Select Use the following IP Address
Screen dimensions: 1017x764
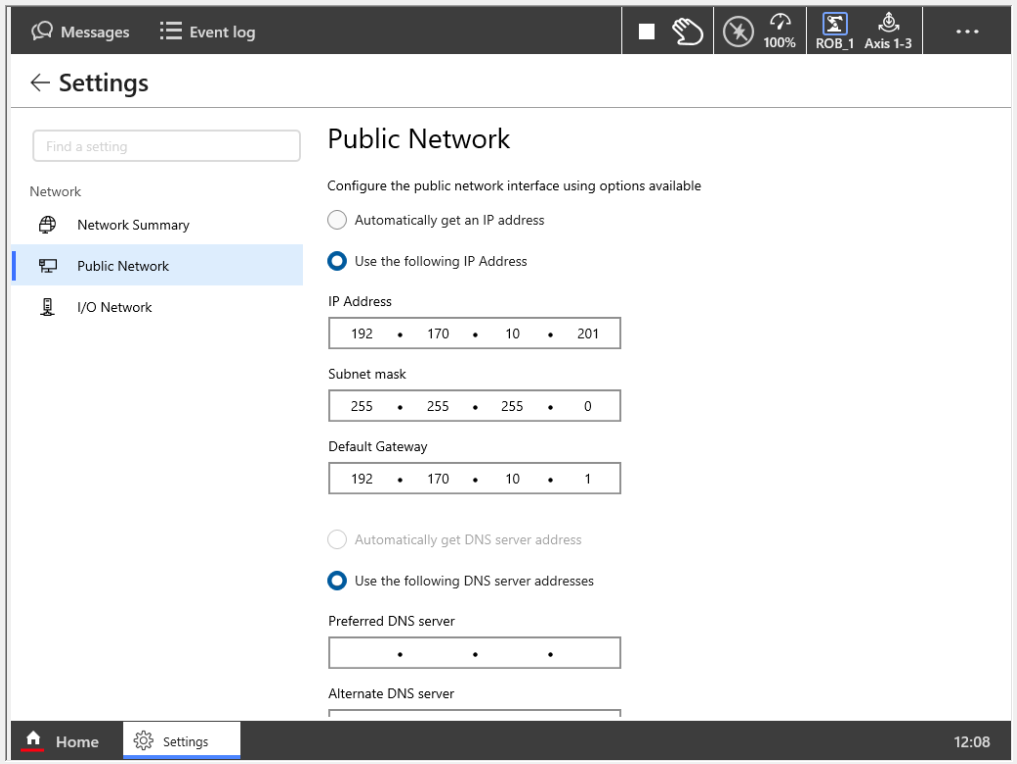click(x=338, y=261)
